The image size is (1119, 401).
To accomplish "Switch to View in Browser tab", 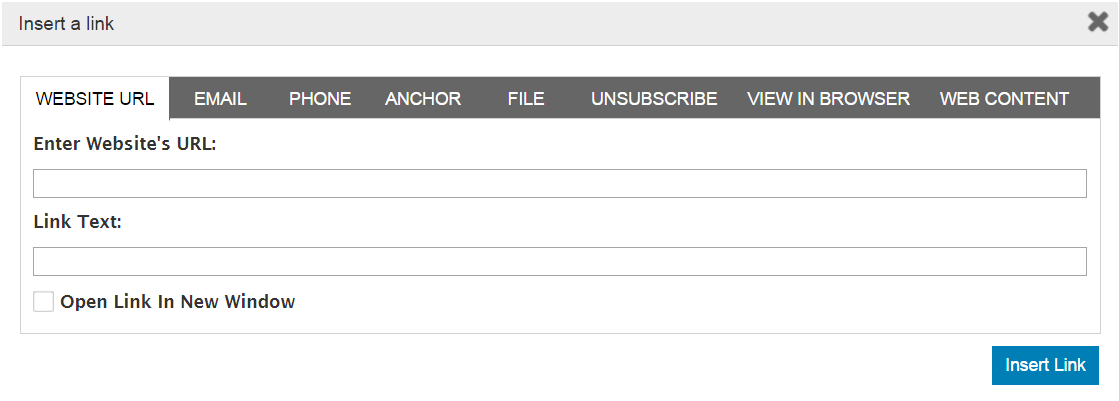I will pos(828,99).
